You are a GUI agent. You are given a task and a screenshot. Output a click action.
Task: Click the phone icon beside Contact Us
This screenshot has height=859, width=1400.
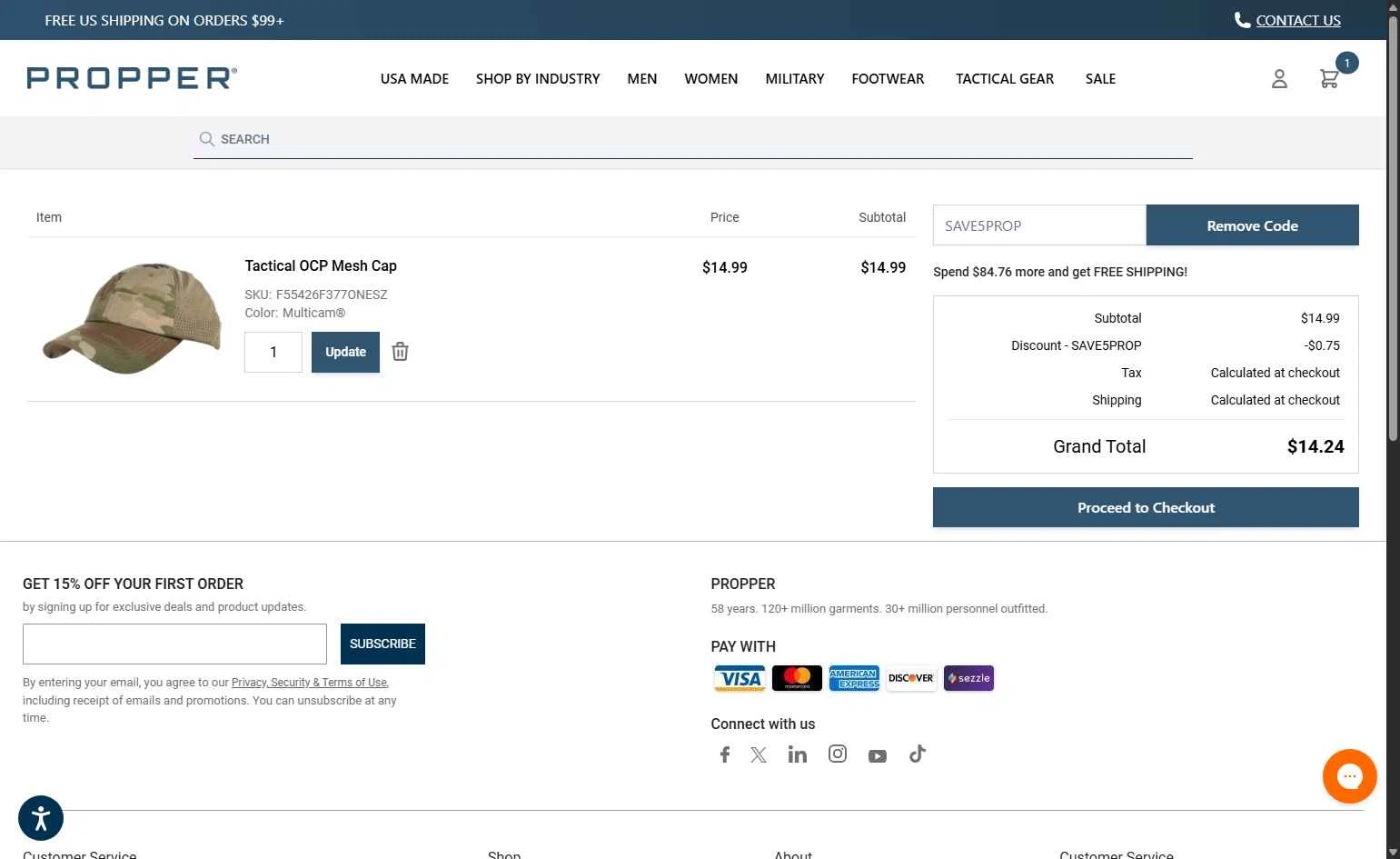pyautogui.click(x=1242, y=20)
